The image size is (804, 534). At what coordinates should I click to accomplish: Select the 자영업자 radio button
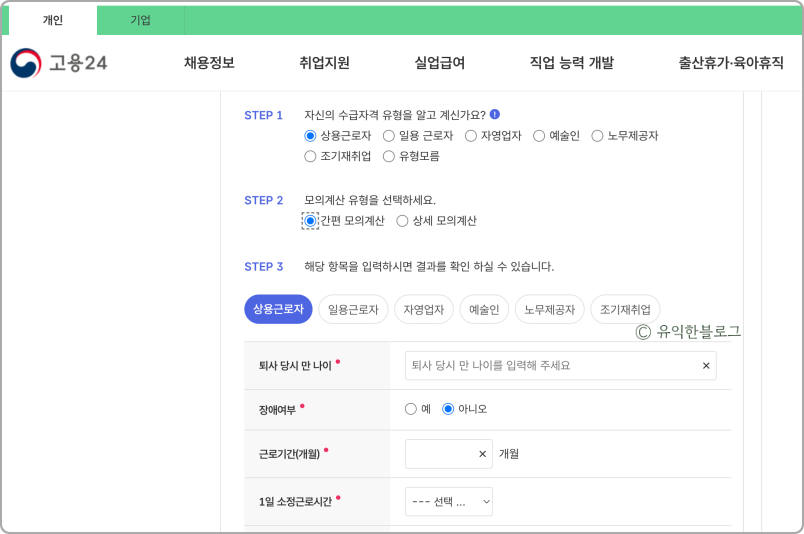pos(471,136)
